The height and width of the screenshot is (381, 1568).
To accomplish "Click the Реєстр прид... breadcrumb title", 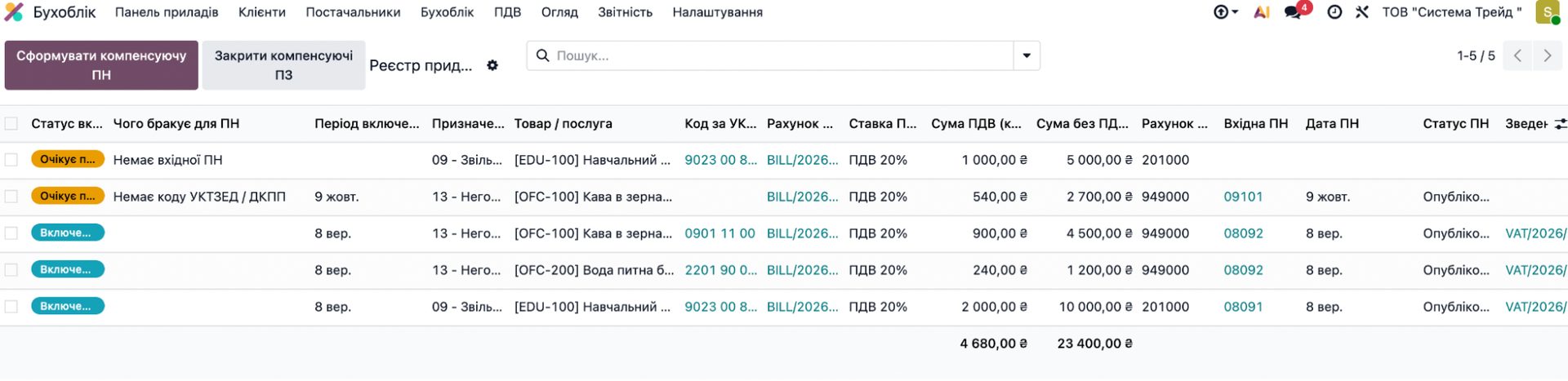I will tap(421, 65).
